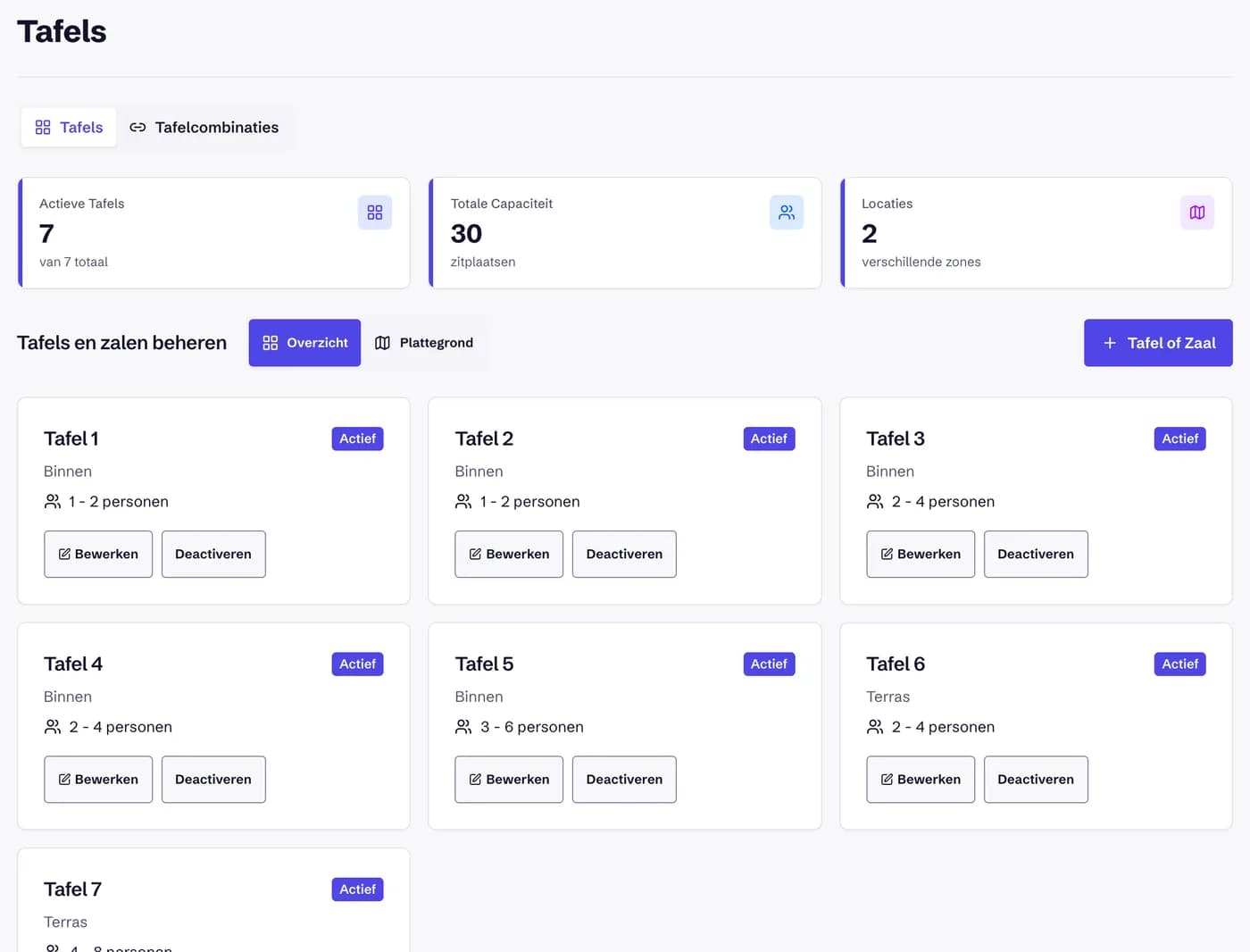Edit Tafel 6 with Bewerken
The image size is (1250, 952).
[x=921, y=779]
